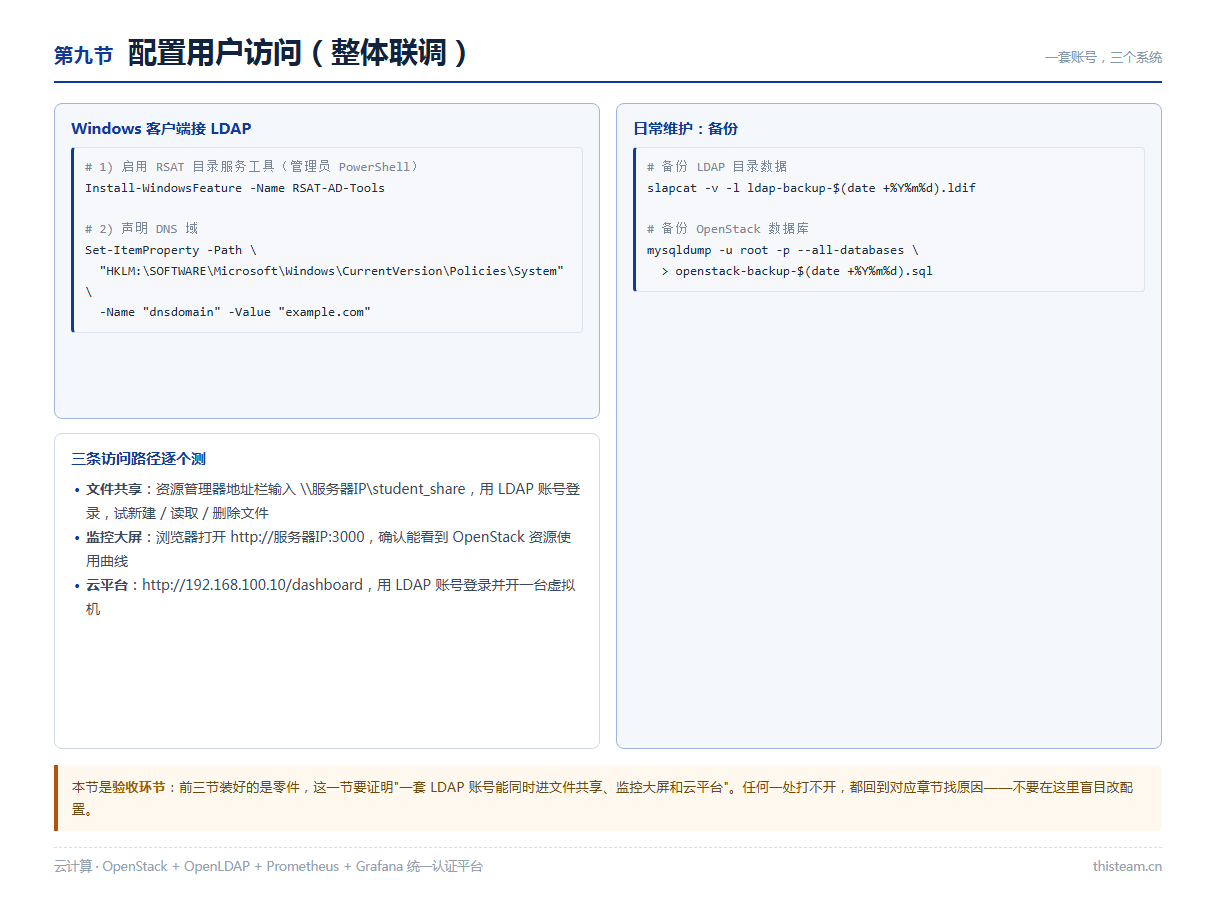Click the slapcat backup command line

811,188
